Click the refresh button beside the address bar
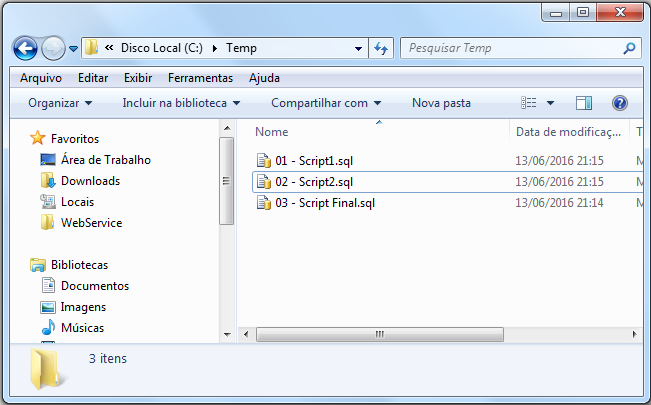The height and width of the screenshot is (405, 651). tap(381, 49)
